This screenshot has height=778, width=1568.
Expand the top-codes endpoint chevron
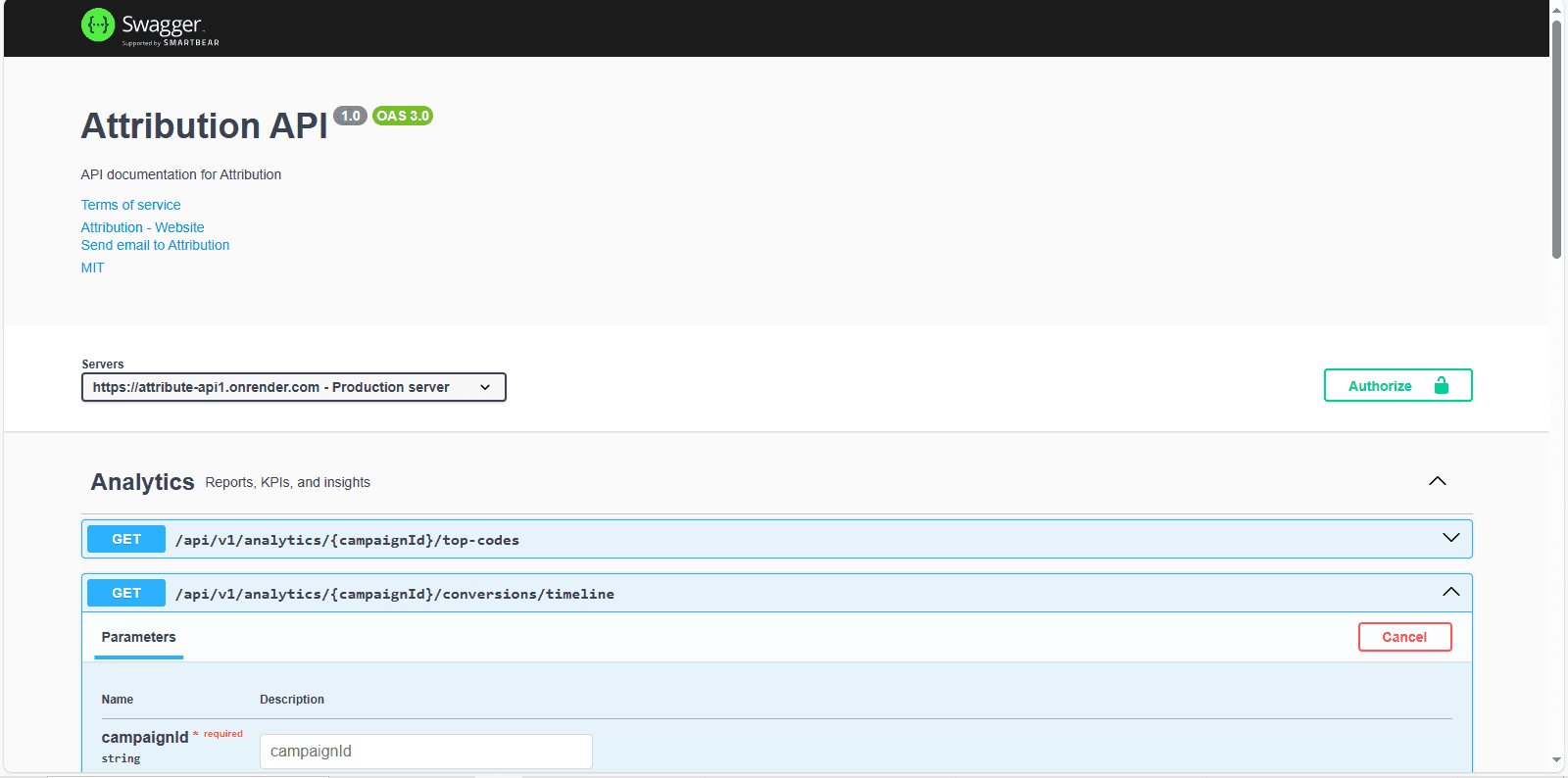click(x=1451, y=538)
